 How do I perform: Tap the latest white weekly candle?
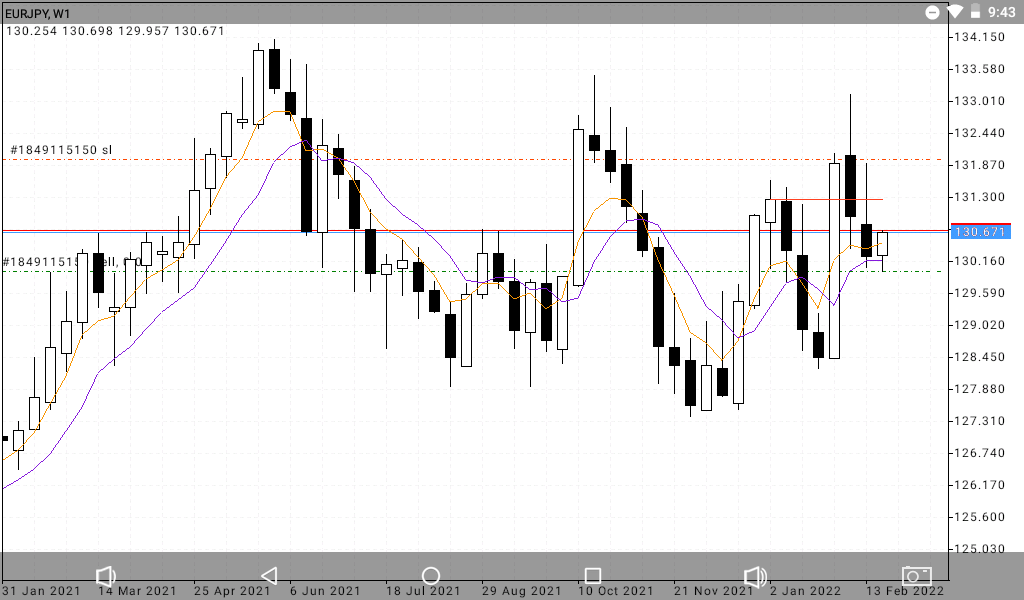[x=882, y=244]
